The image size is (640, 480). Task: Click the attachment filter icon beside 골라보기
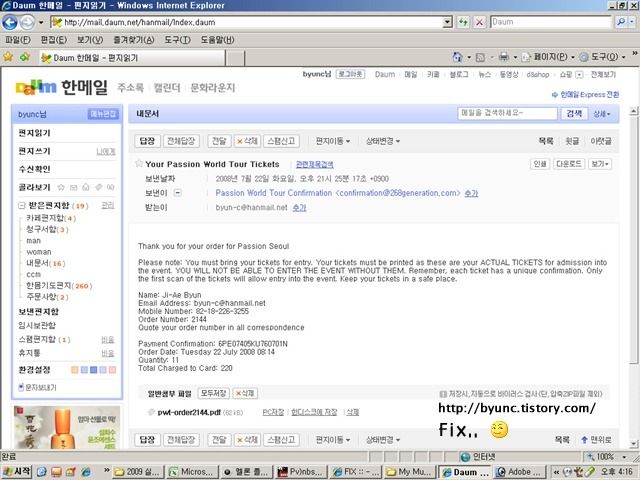tap(98, 187)
